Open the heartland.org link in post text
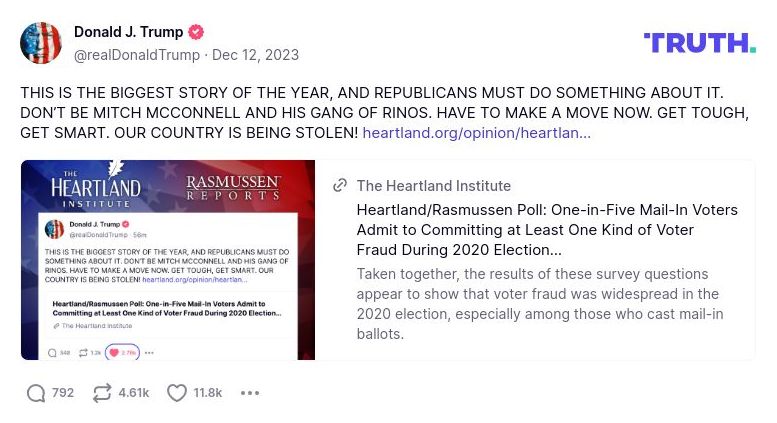The height and width of the screenshot is (423, 777). click(476, 132)
